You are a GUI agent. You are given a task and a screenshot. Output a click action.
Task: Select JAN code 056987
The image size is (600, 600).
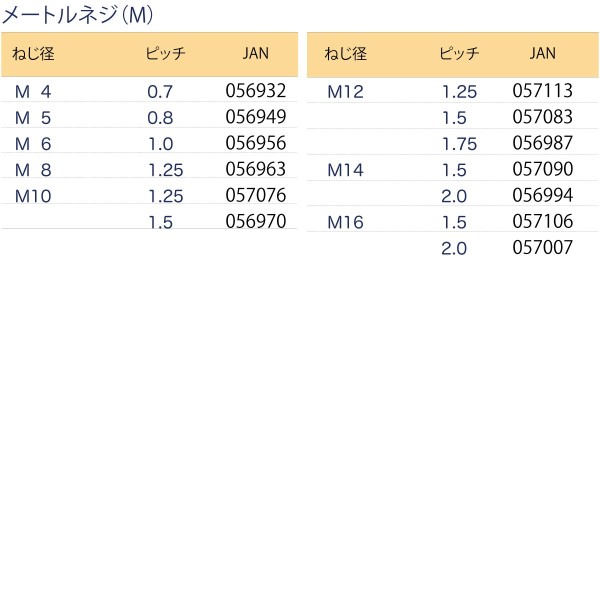click(x=542, y=143)
